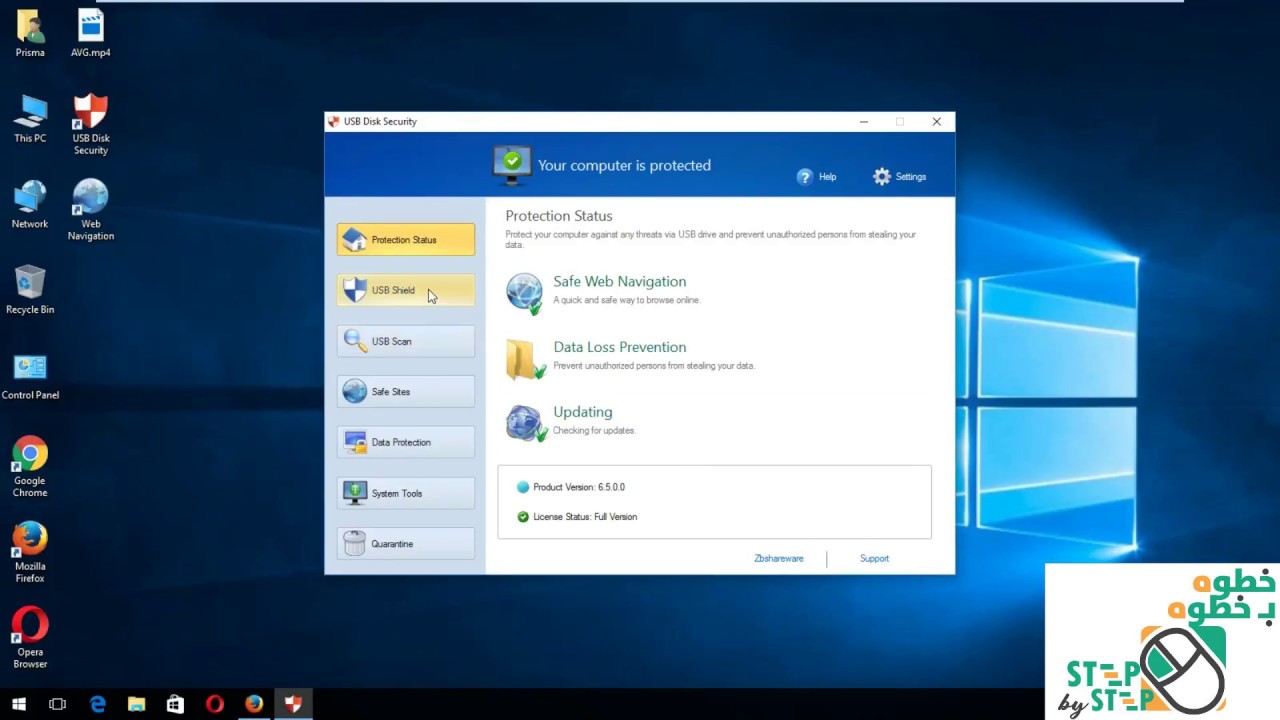1280x720 pixels.
Task: Click the Data Loss Prevention folder icon
Action: coord(525,359)
